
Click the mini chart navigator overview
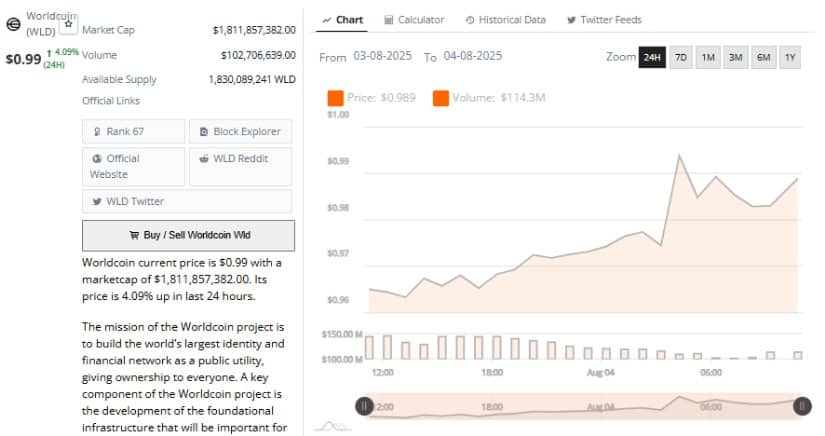(x=583, y=406)
